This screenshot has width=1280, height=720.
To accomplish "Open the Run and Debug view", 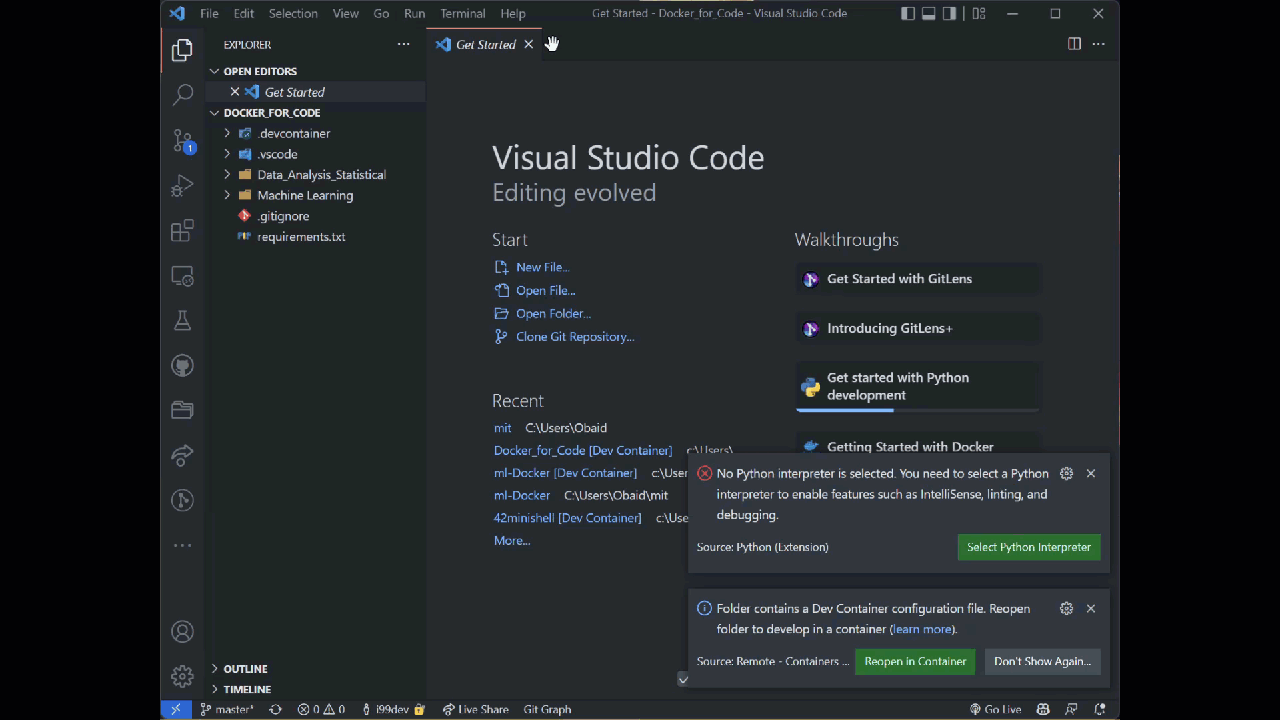I will [x=182, y=186].
